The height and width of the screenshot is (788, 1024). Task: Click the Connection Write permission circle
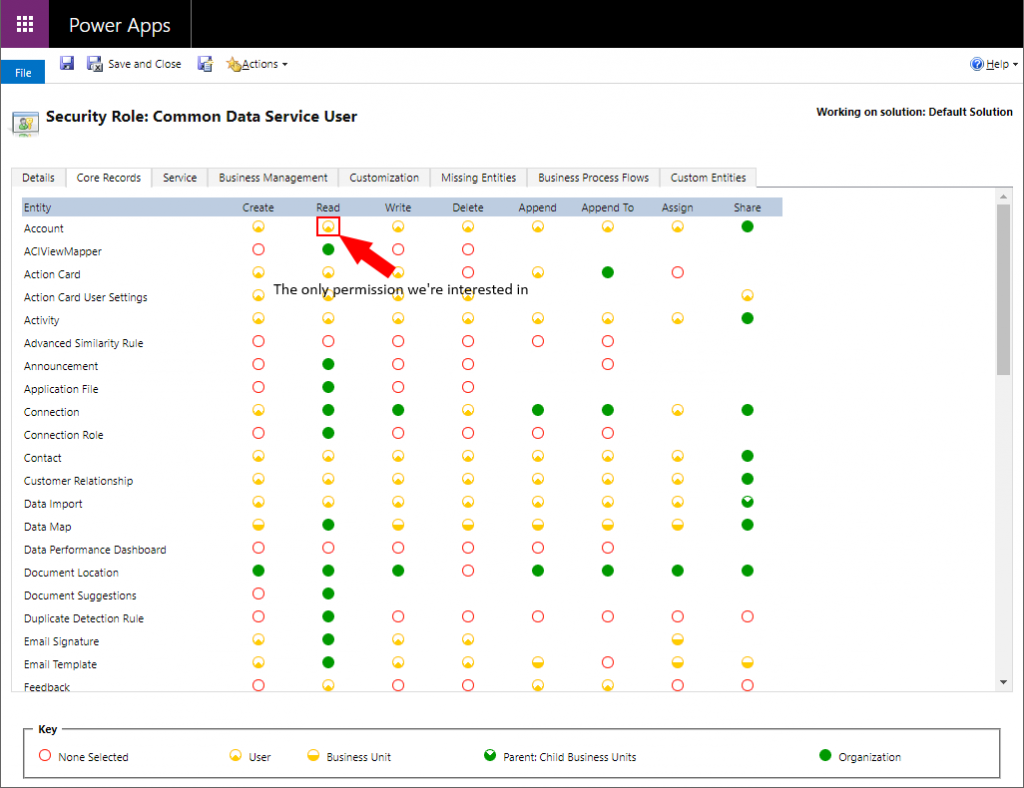tap(398, 411)
